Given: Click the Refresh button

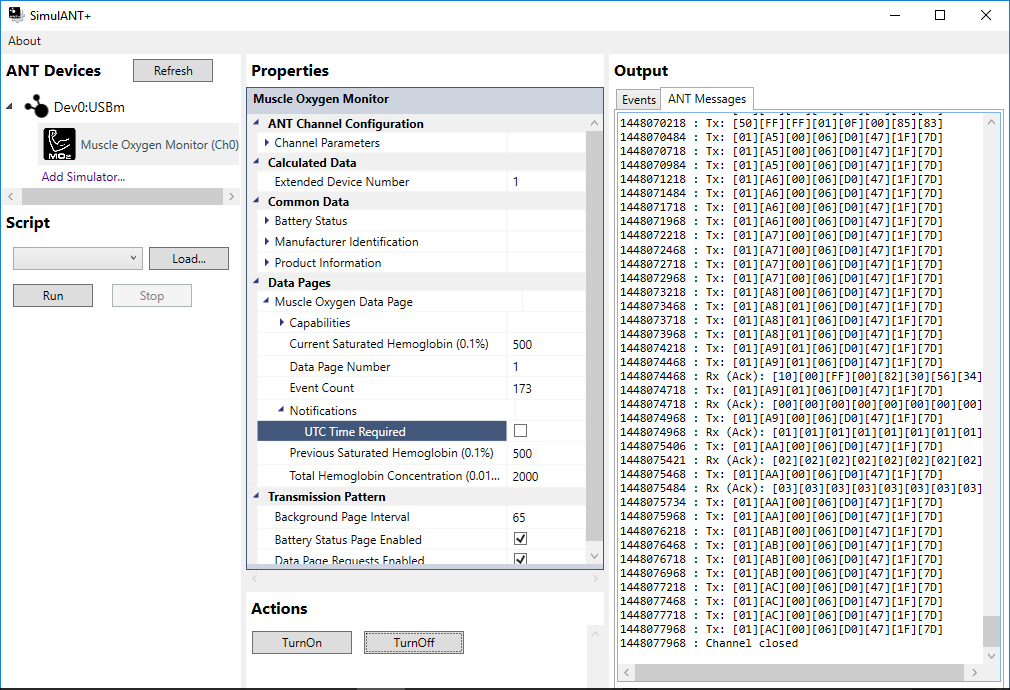Looking at the screenshot, I should click(x=173, y=71).
